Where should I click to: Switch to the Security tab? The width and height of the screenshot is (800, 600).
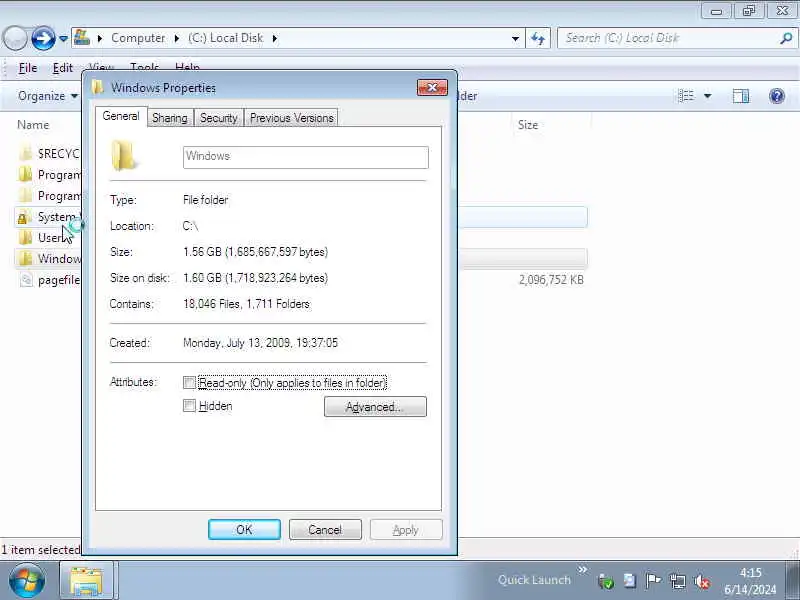coord(218,118)
